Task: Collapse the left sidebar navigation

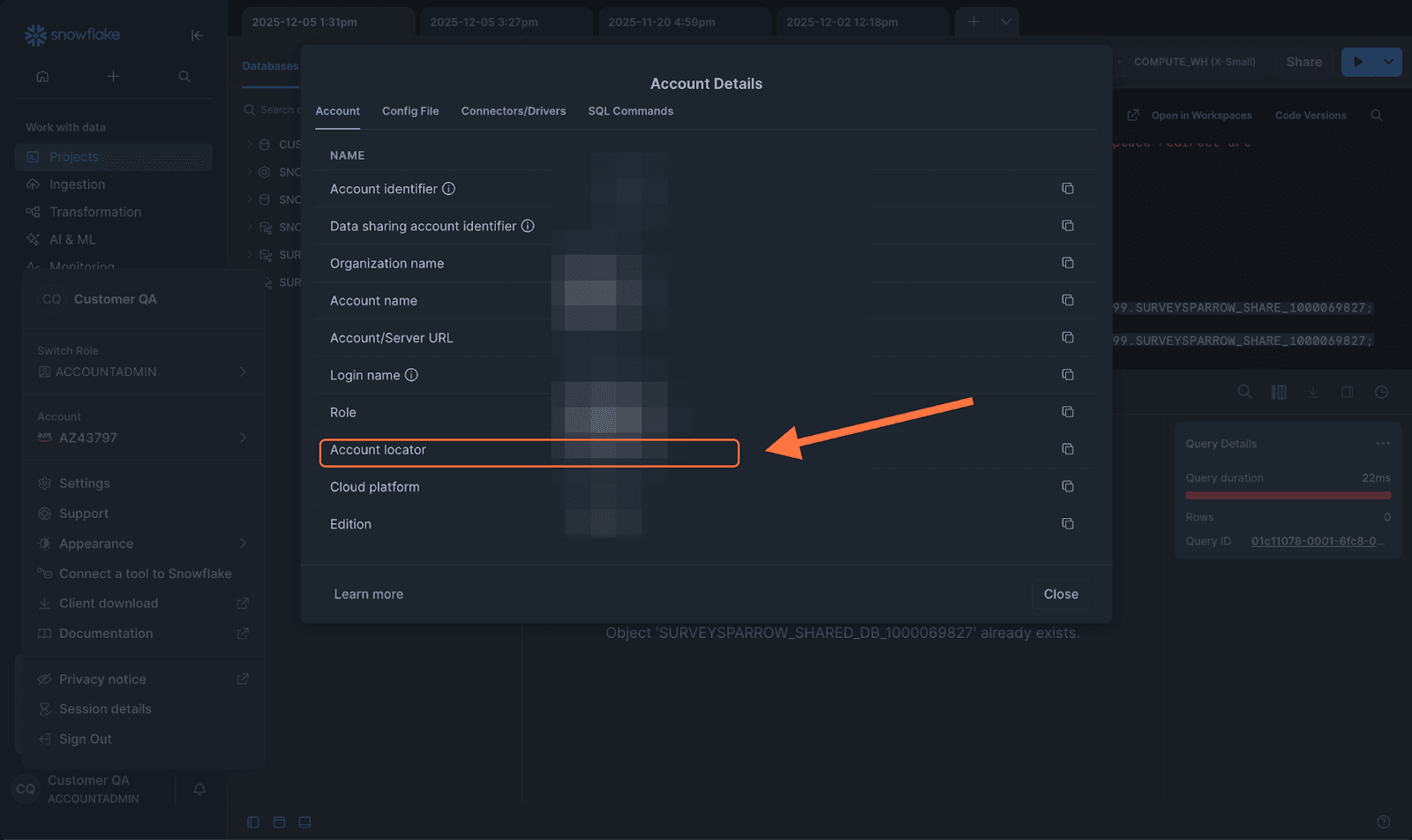Action: coord(197,35)
